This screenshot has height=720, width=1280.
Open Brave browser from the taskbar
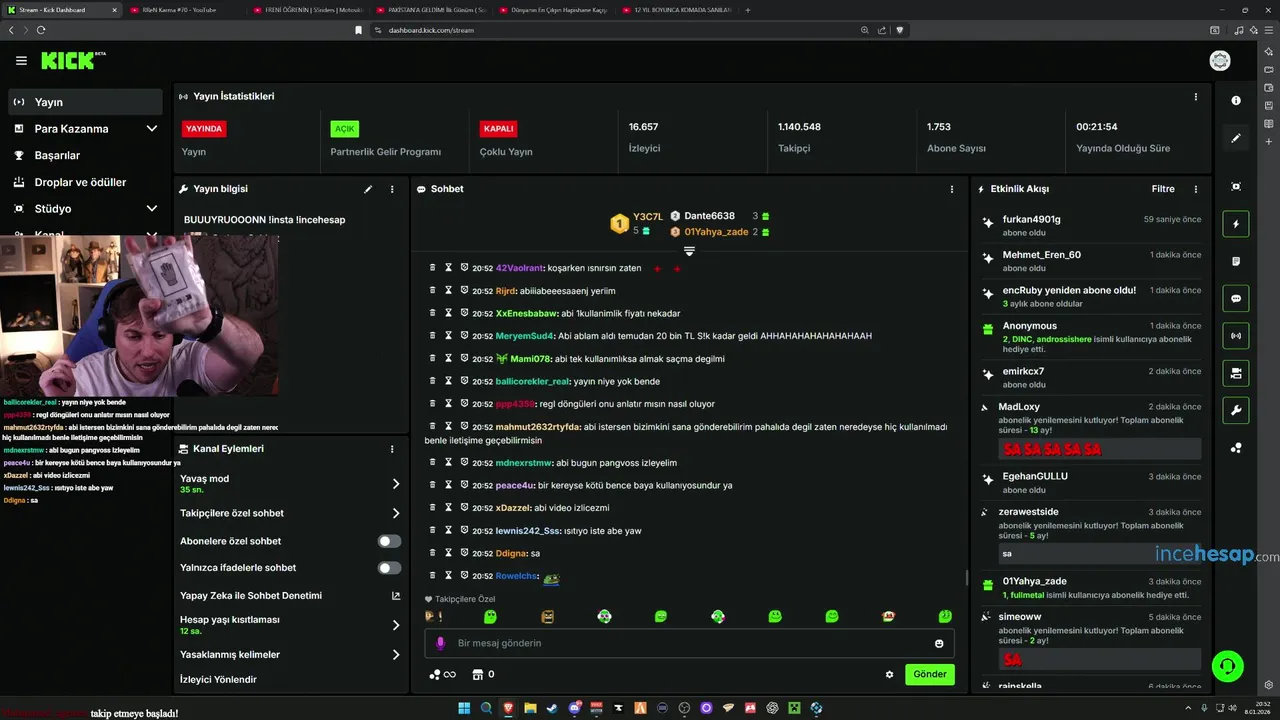[507, 708]
